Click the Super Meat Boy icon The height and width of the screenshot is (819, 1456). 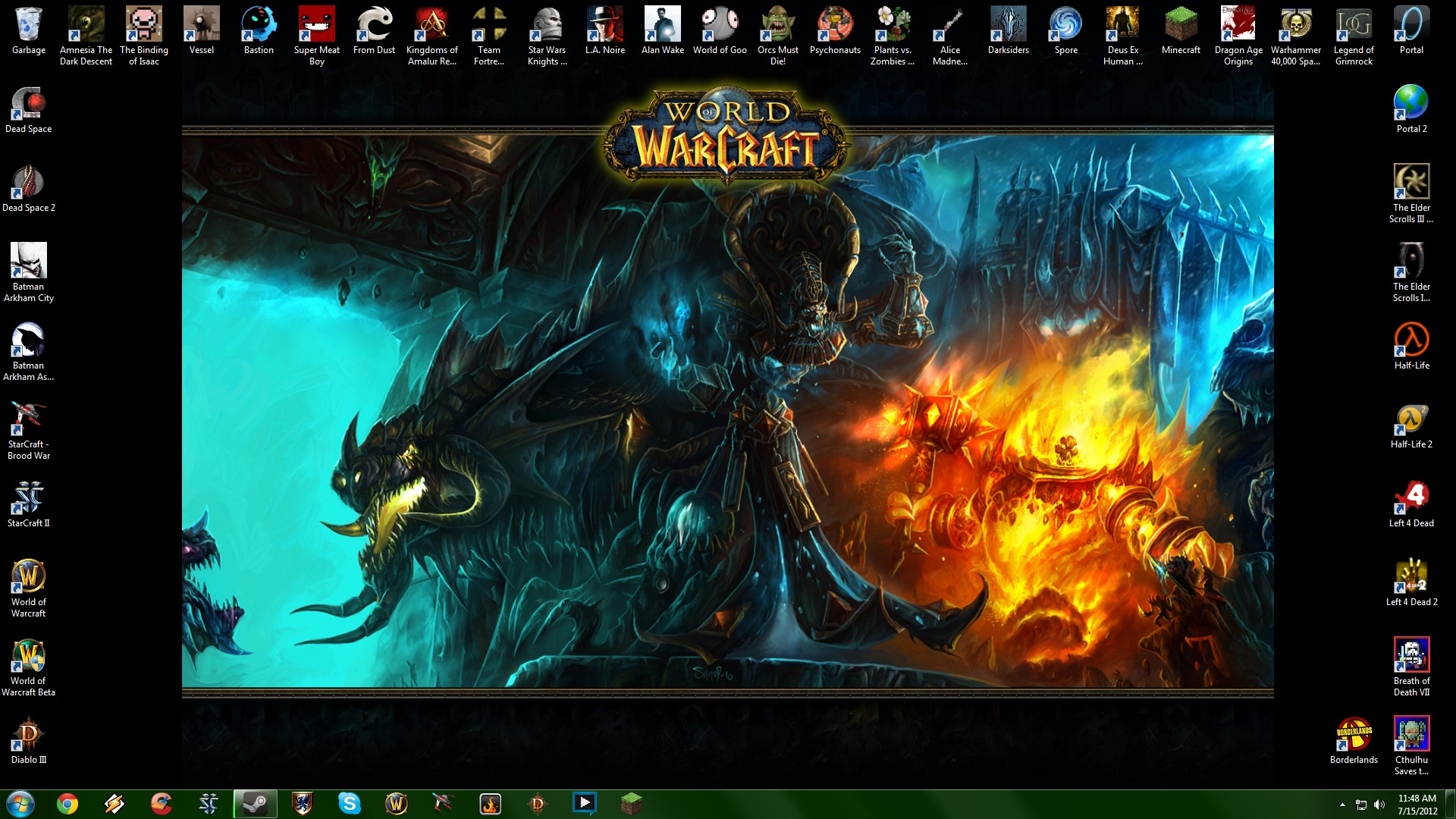[316, 26]
